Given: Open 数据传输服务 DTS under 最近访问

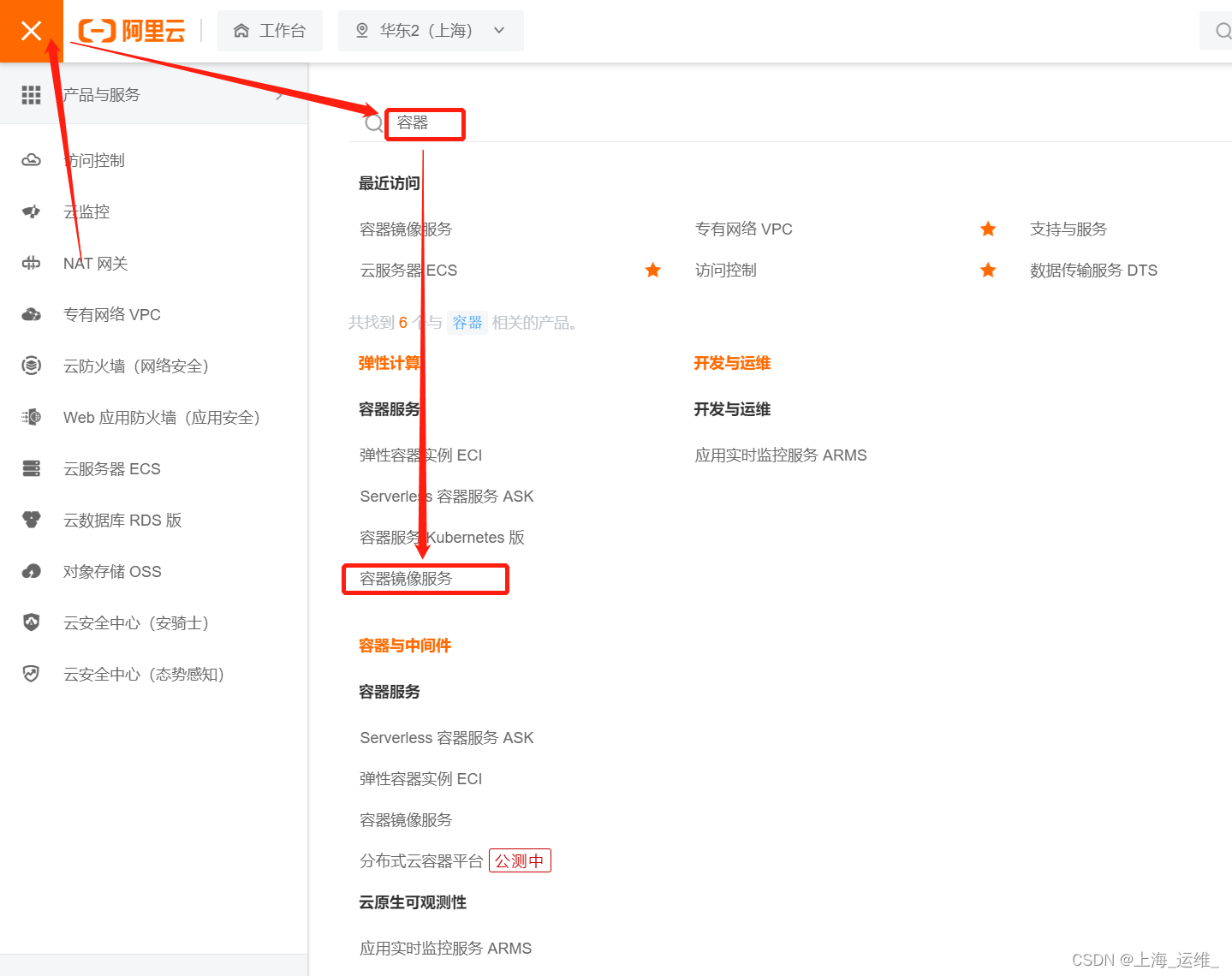Looking at the screenshot, I should click(1093, 270).
